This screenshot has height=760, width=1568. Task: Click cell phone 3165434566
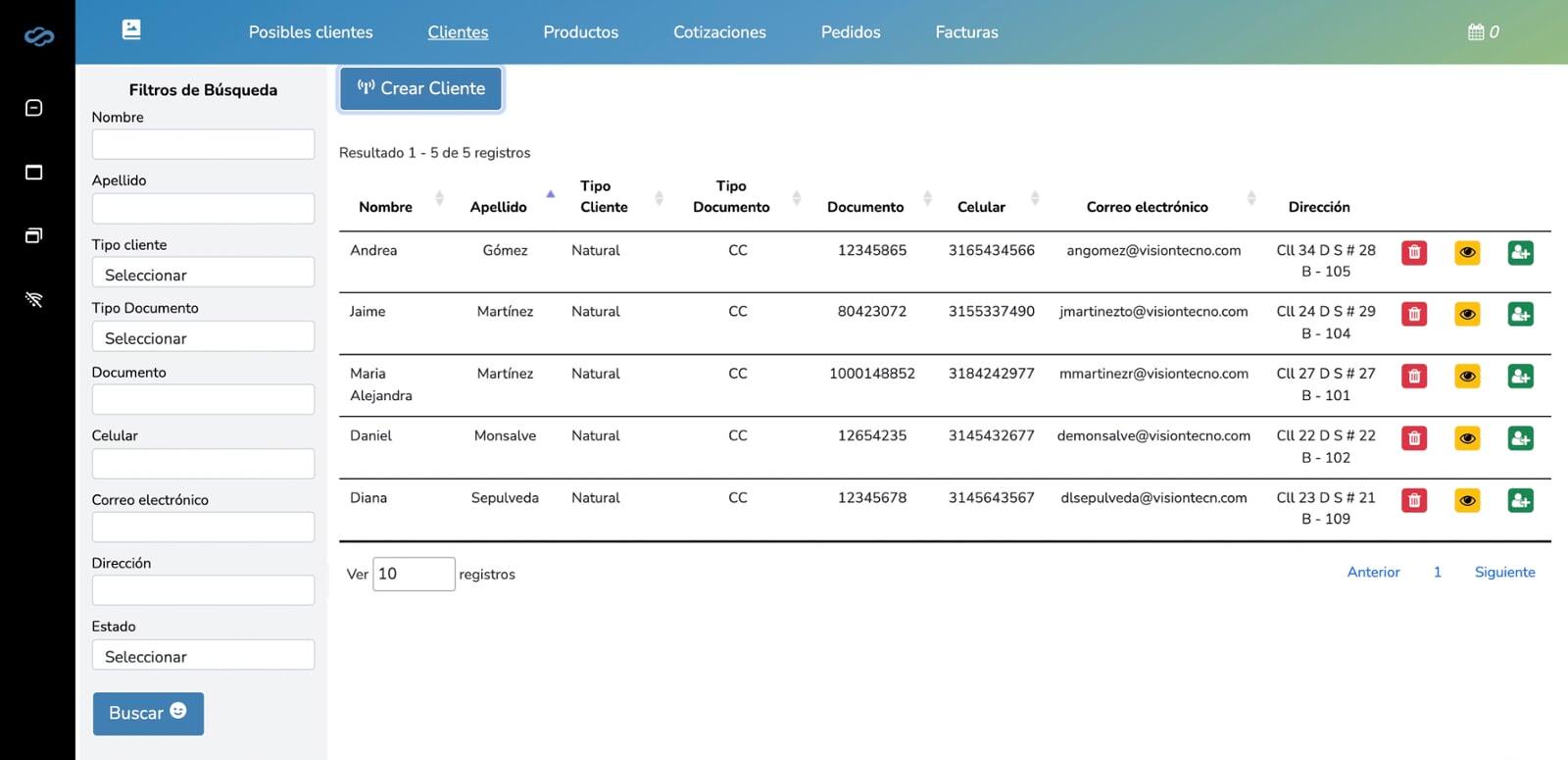[991, 250]
